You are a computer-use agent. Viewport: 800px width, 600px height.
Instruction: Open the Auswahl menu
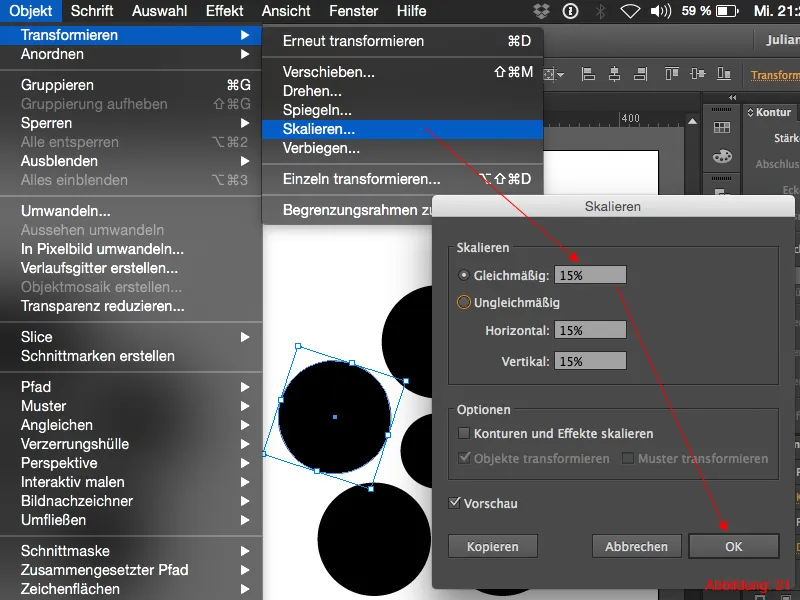159,11
